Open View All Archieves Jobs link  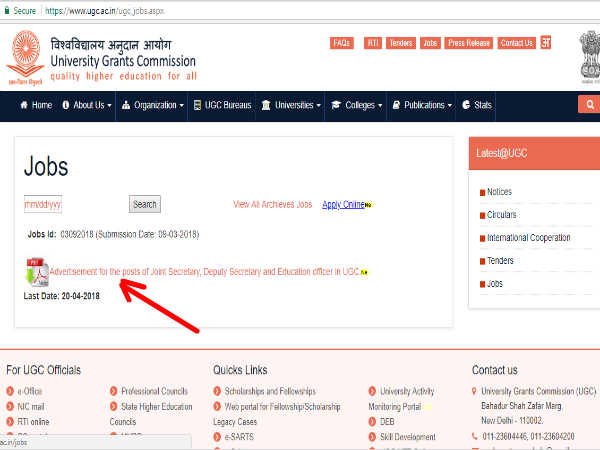pyautogui.click(x=272, y=204)
